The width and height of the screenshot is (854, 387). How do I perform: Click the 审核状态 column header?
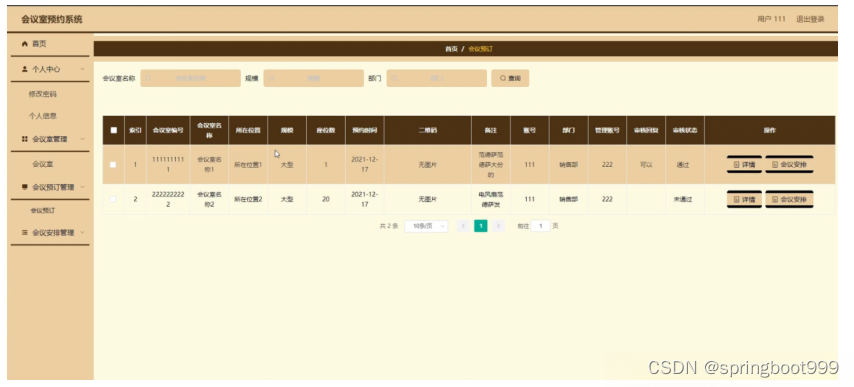(685, 130)
